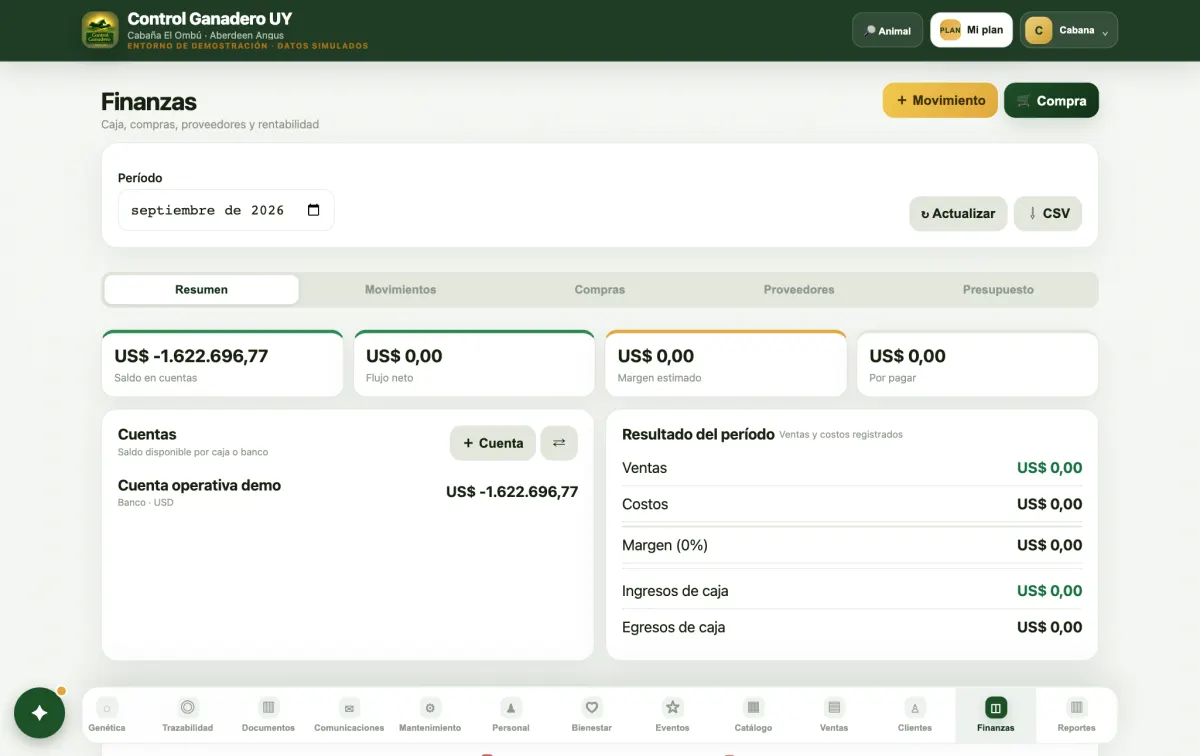Open Bienestar in bottom navigation

[592, 715]
